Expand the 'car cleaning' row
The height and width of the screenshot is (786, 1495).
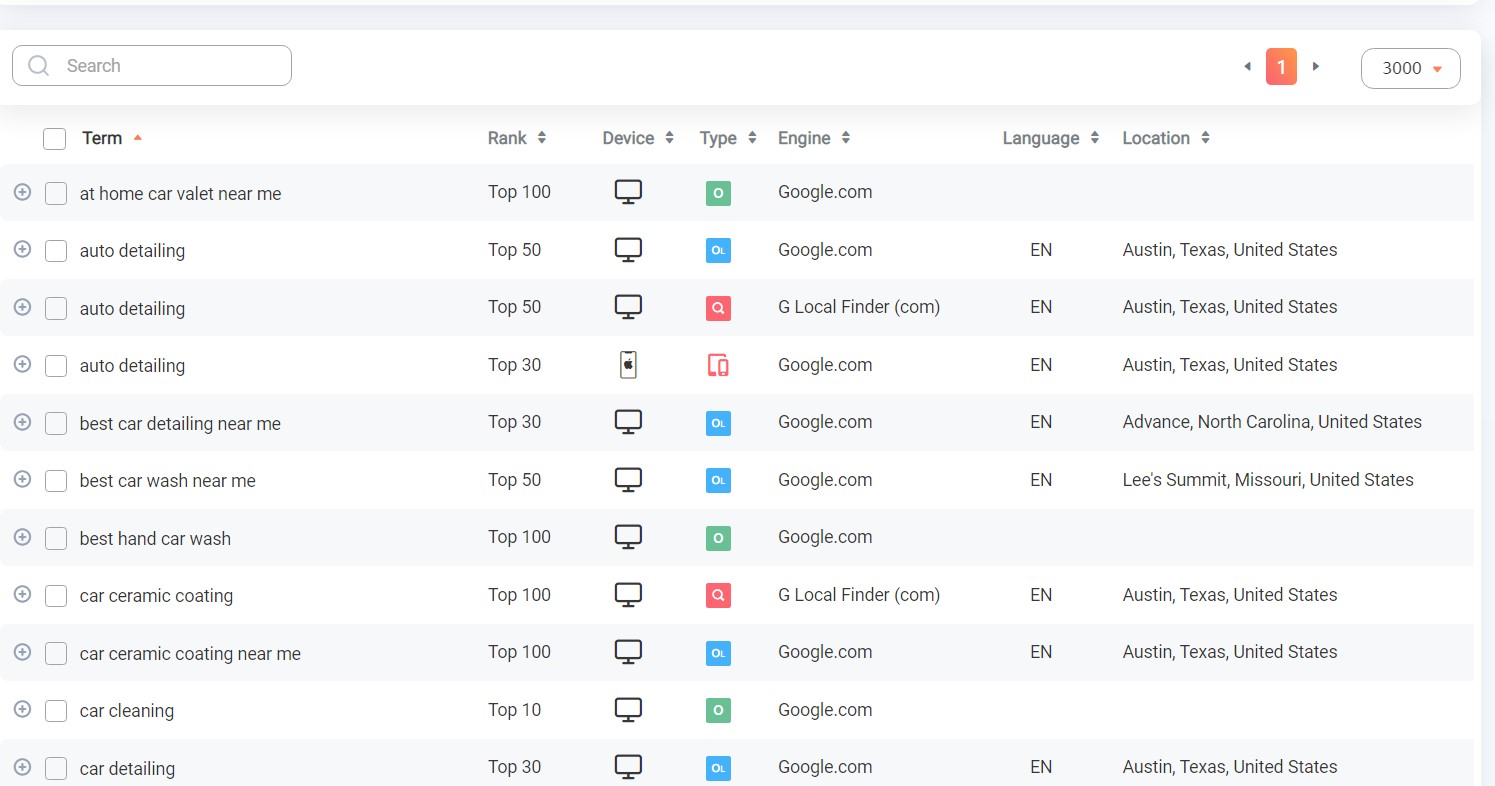22,709
